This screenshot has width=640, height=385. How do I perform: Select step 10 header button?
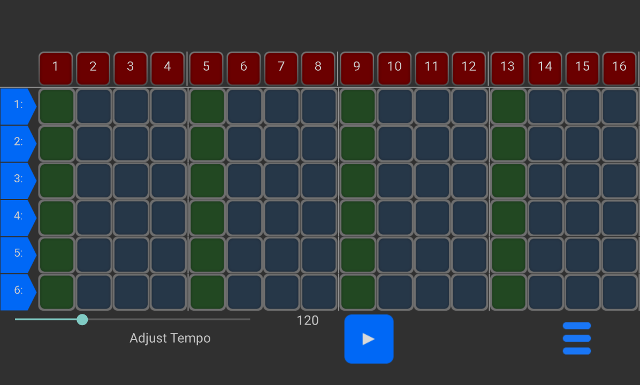coord(394,68)
